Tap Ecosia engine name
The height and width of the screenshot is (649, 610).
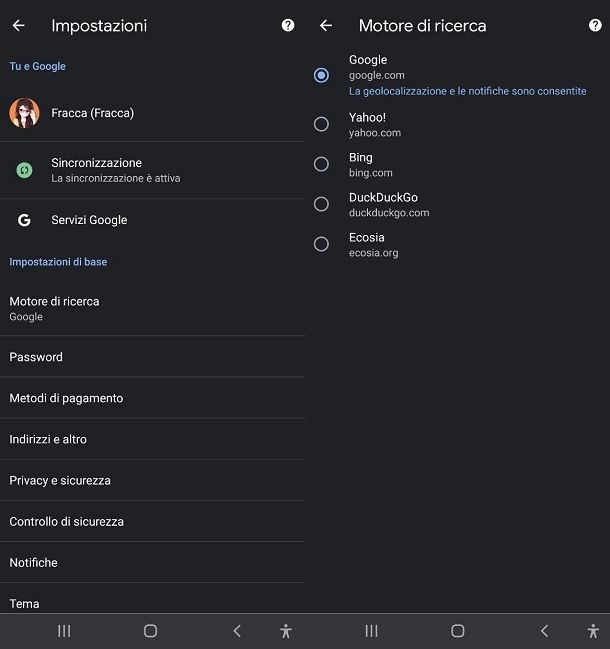(367, 238)
